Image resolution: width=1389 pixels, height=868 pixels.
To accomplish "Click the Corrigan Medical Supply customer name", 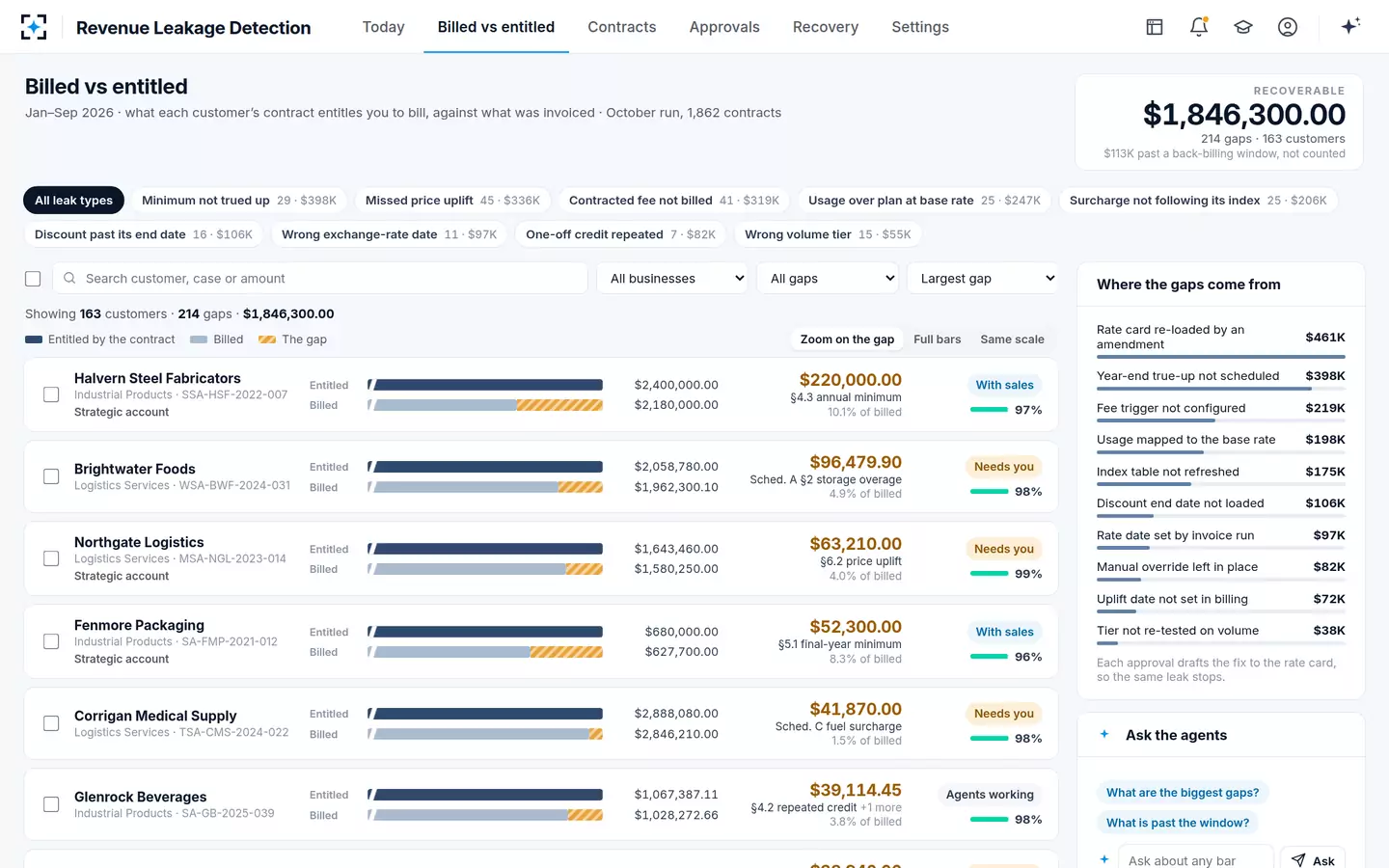I will [x=155, y=716].
